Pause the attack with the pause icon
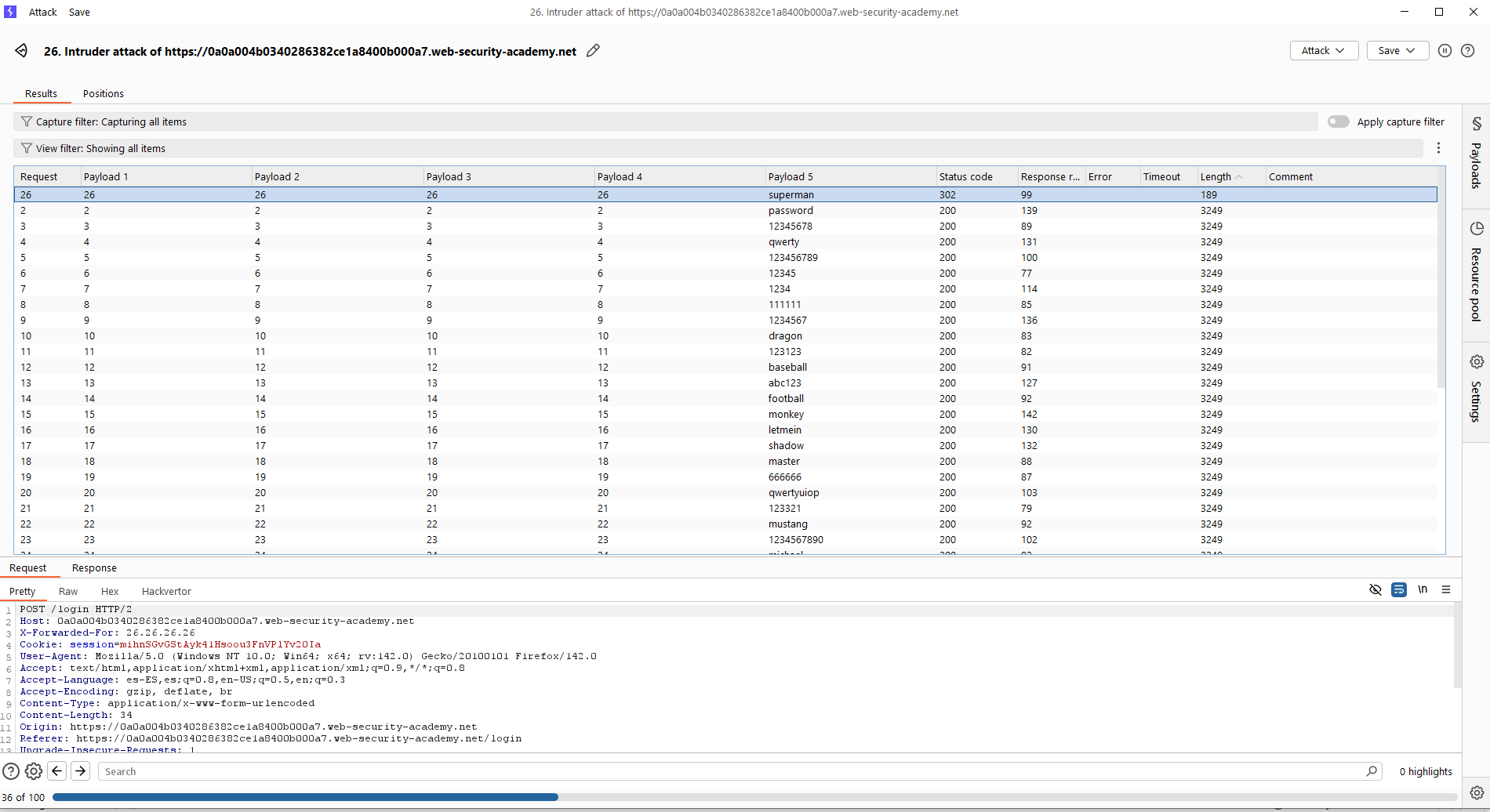 (x=1445, y=50)
